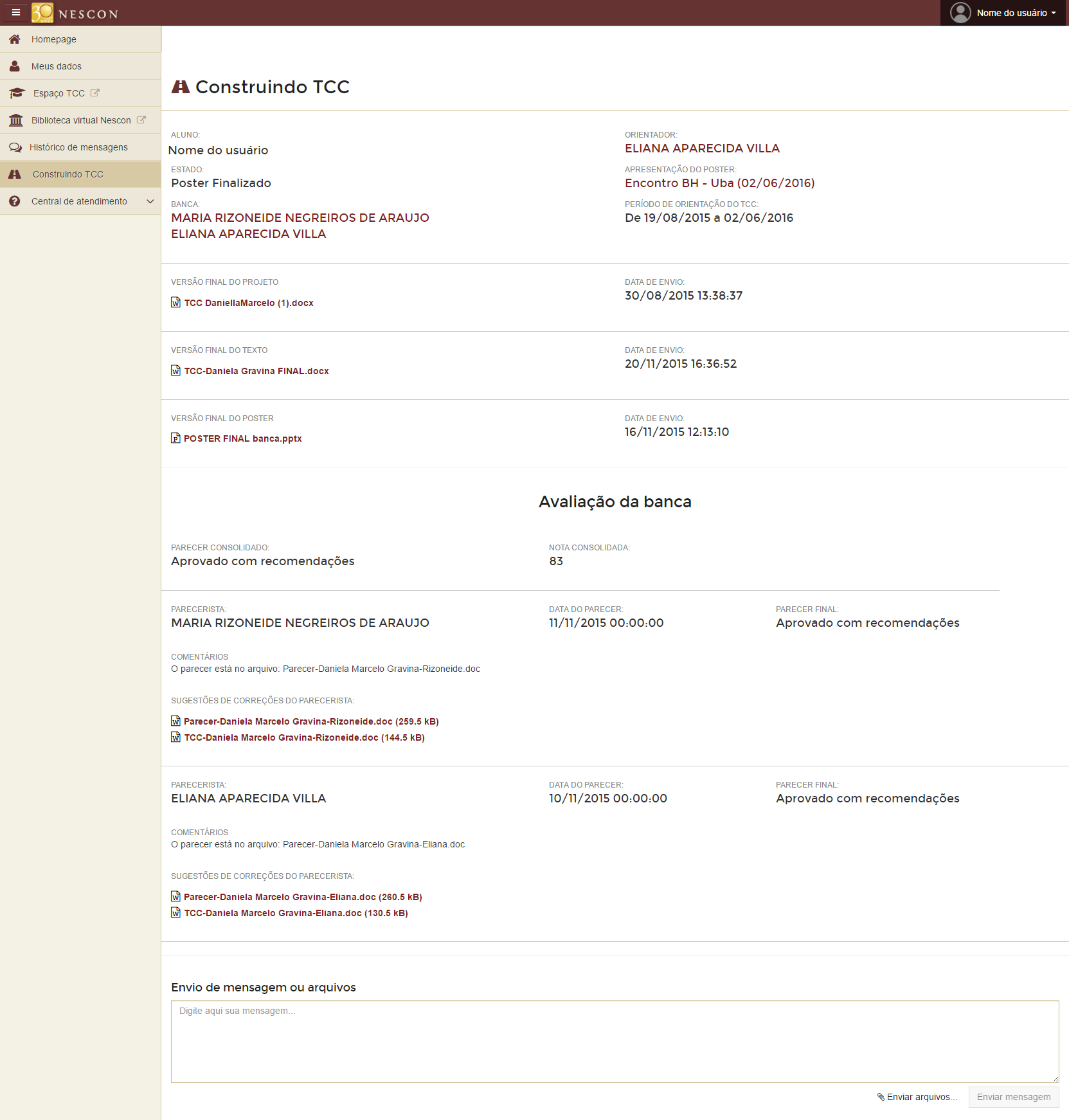The image size is (1069, 1120).
Task: Open Espaço TCC menu item
Action: click(80, 93)
